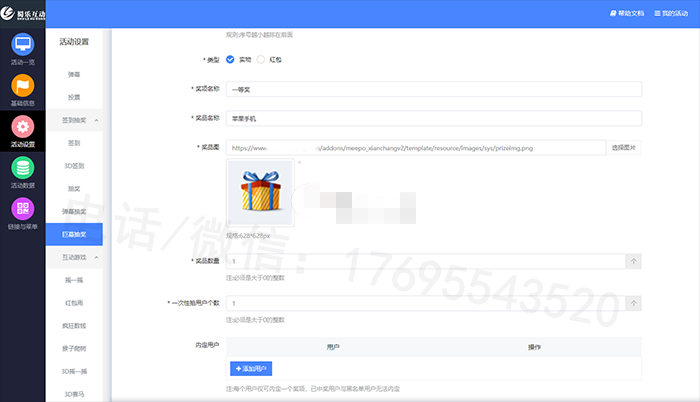700x402 pixels.
Task: Open the 弹幕 settings item
Action: (x=74, y=75)
